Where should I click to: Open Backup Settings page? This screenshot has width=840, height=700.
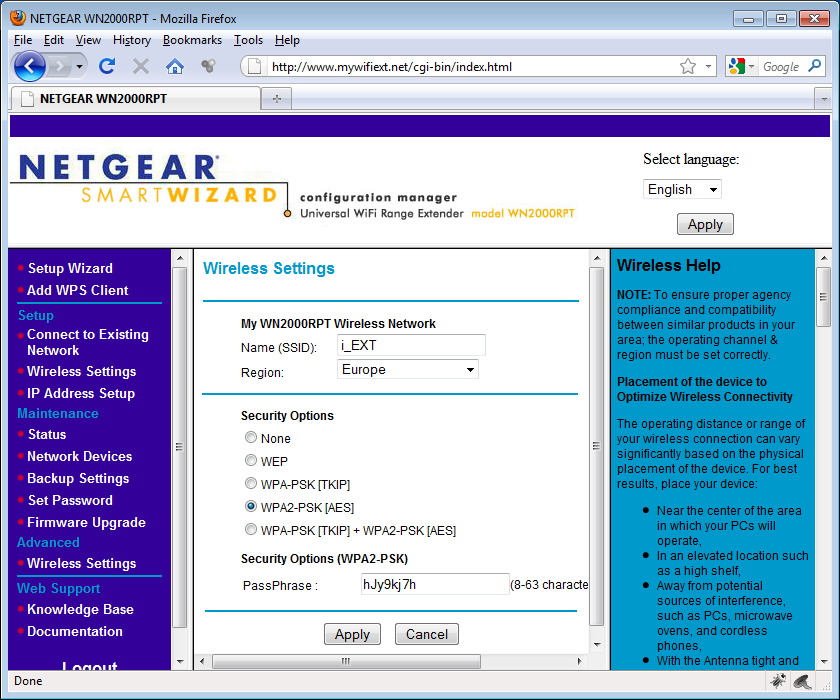[x=78, y=478]
